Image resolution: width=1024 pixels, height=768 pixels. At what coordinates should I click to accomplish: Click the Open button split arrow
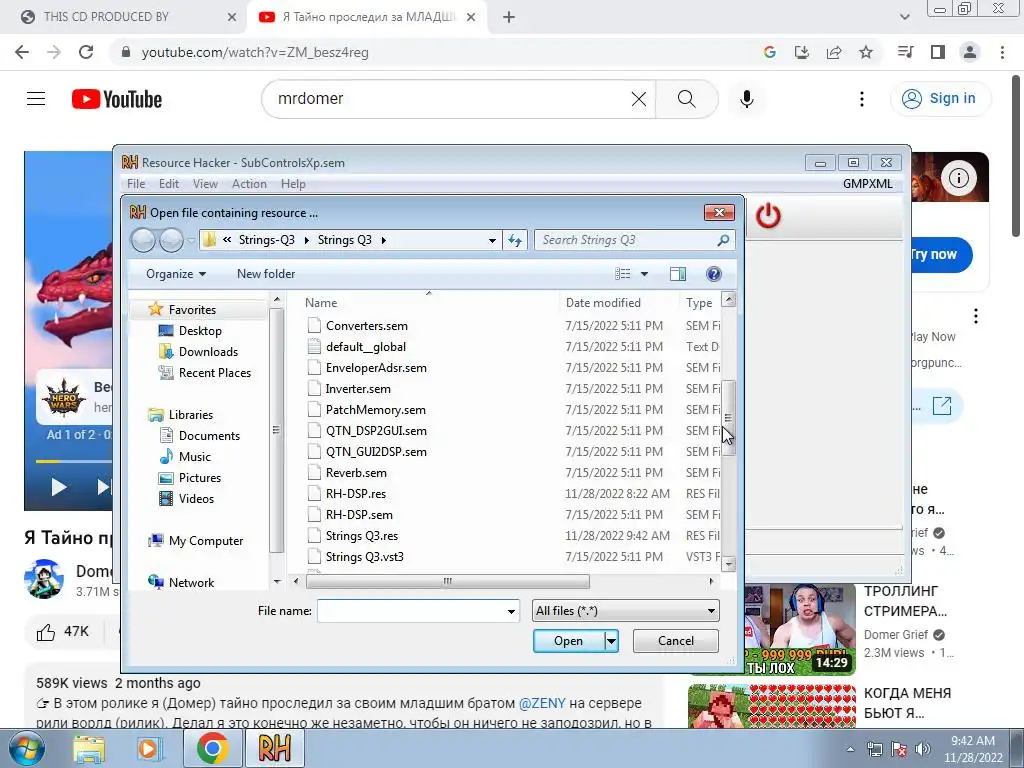tap(611, 641)
